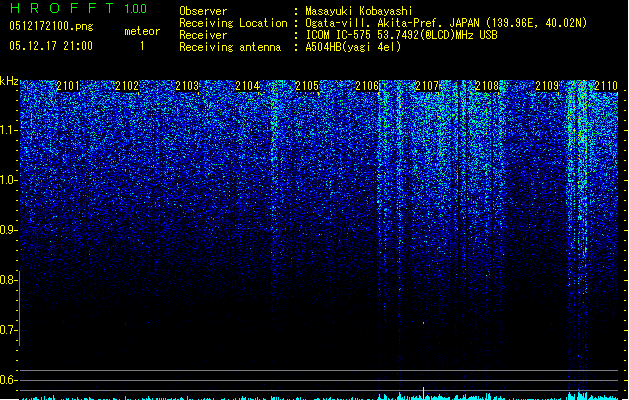Click the 2105 time marker
This screenshot has height=400, width=629.
click(307, 86)
